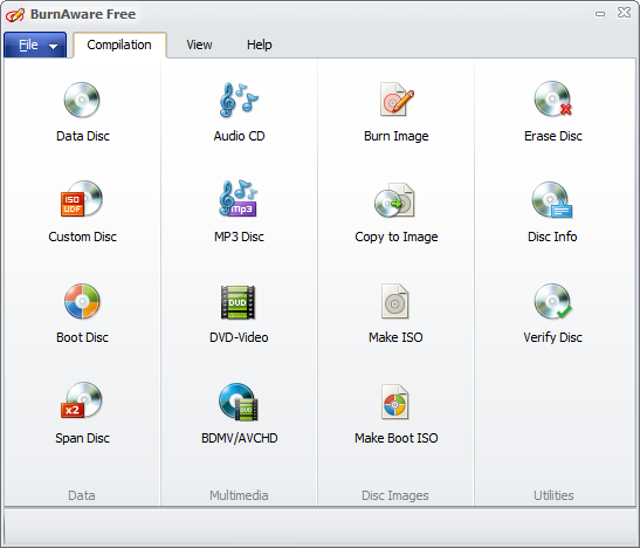640x548 pixels.
Task: Switch to the Compilation tab
Action: (119, 44)
